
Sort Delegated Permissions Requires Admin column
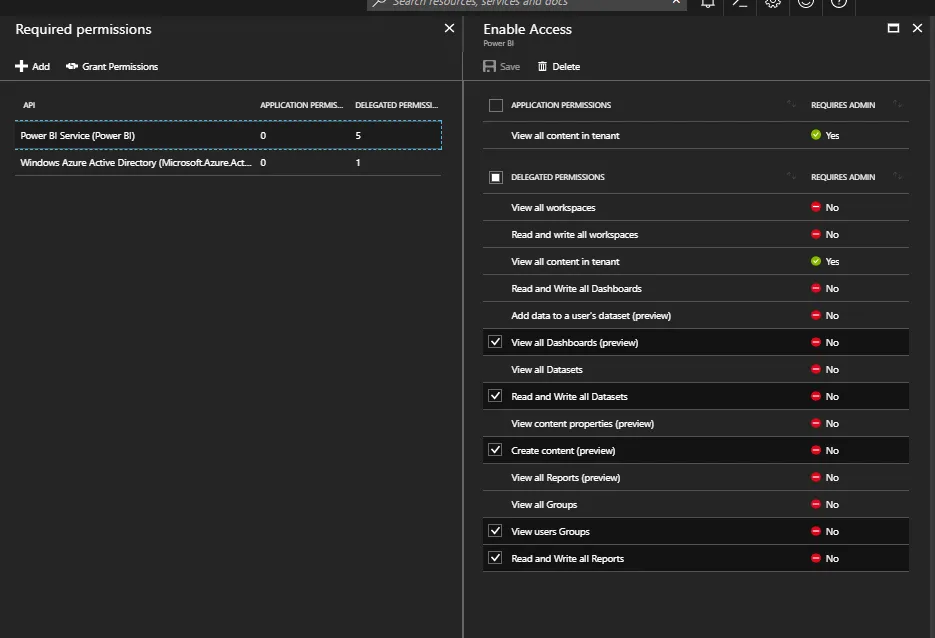pyautogui.click(x=897, y=177)
